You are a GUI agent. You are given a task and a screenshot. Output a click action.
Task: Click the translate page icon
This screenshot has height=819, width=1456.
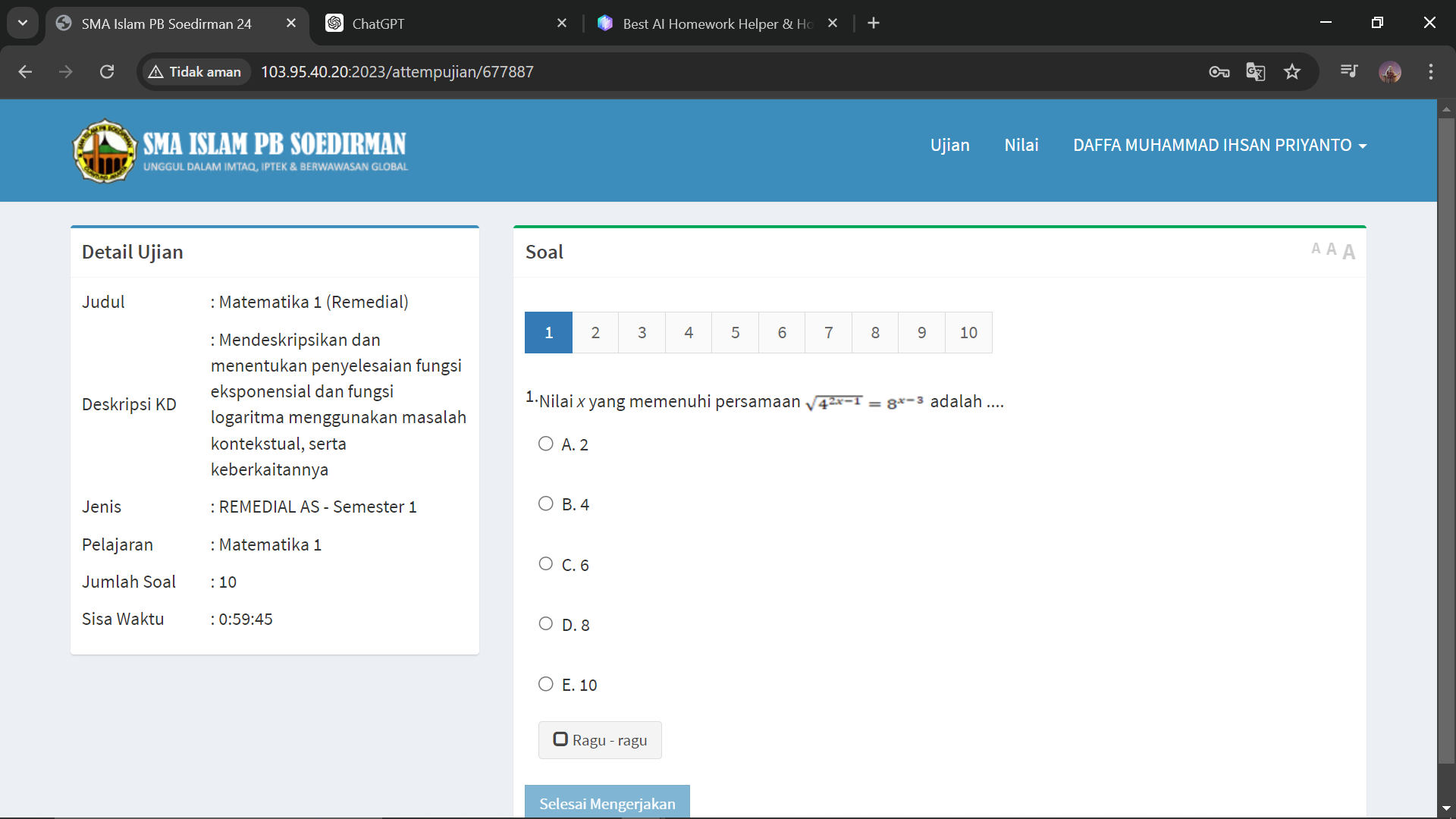pyautogui.click(x=1256, y=72)
